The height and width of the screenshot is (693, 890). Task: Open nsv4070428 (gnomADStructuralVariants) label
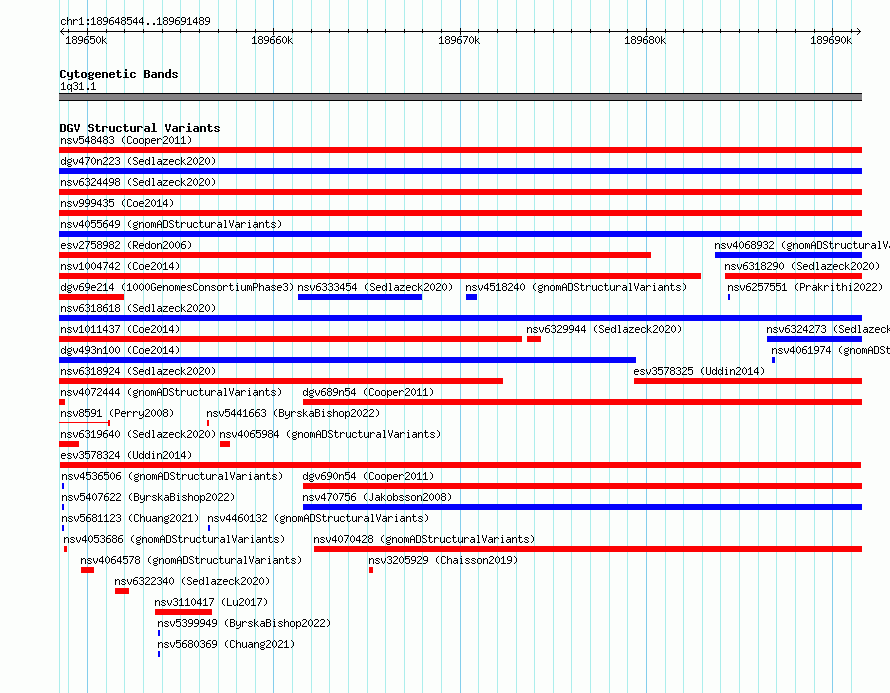point(424,539)
